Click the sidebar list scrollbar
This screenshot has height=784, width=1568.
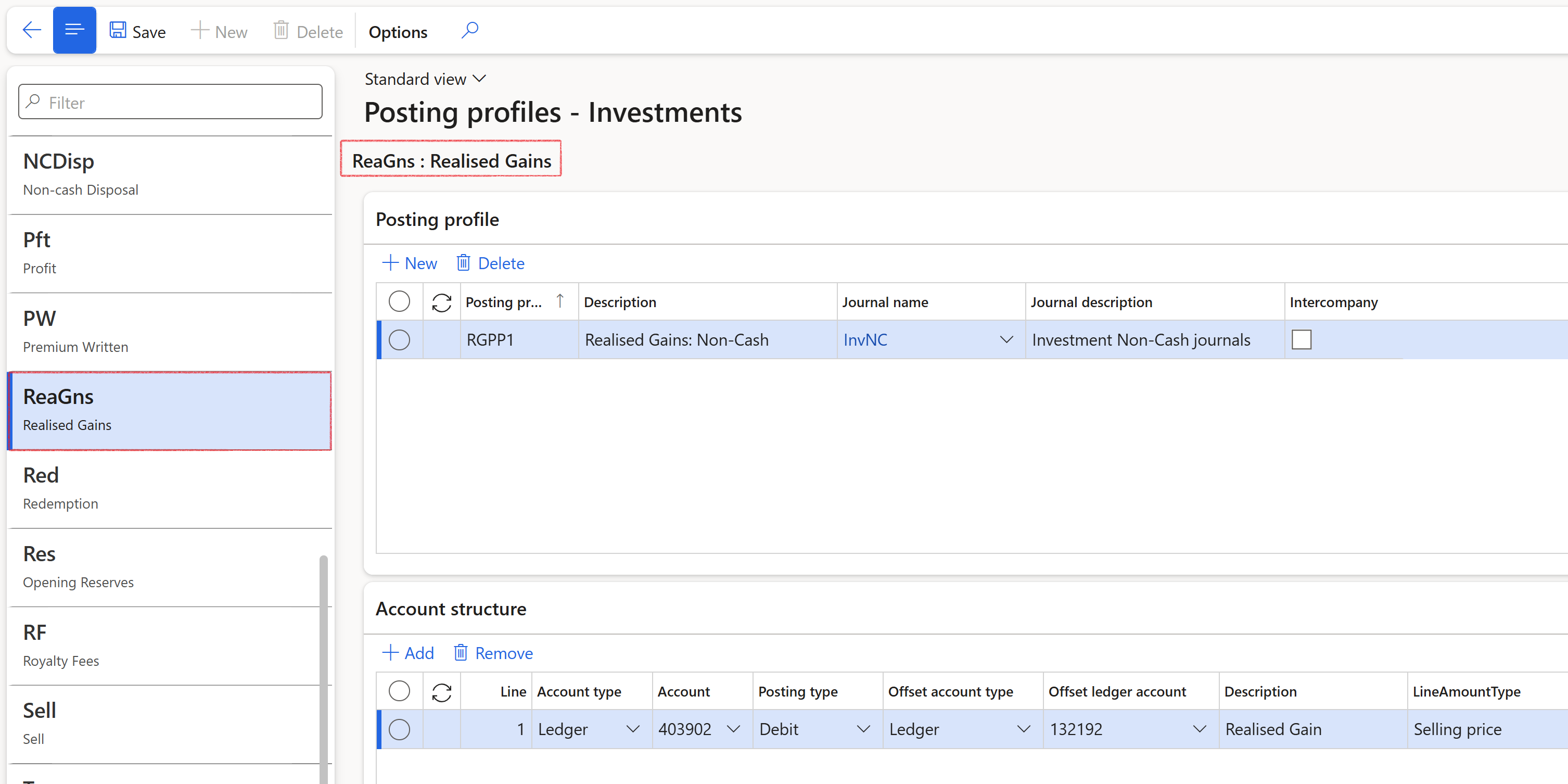(324, 668)
